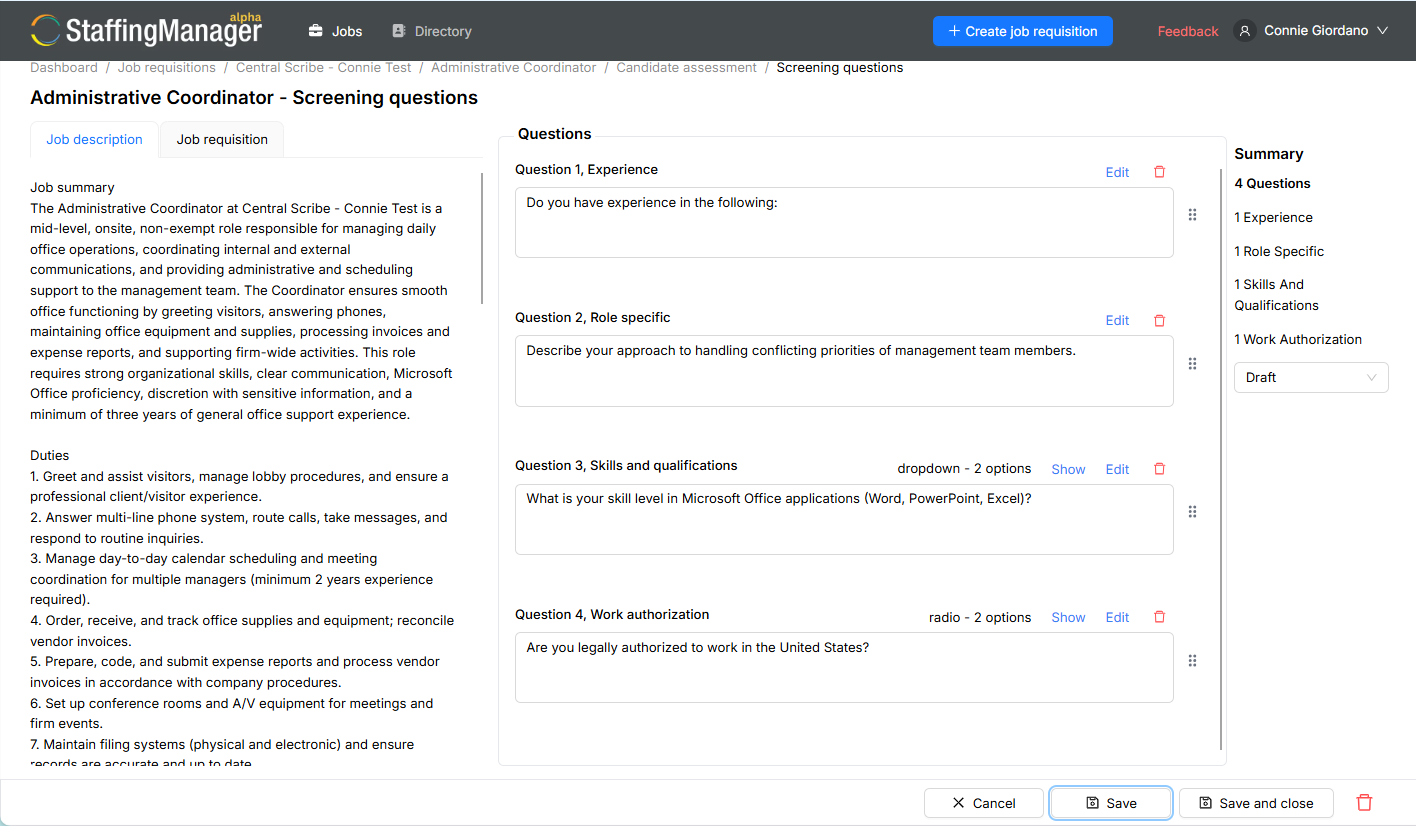
Task: Grab the drag handle for Question 1
Action: 1192,215
